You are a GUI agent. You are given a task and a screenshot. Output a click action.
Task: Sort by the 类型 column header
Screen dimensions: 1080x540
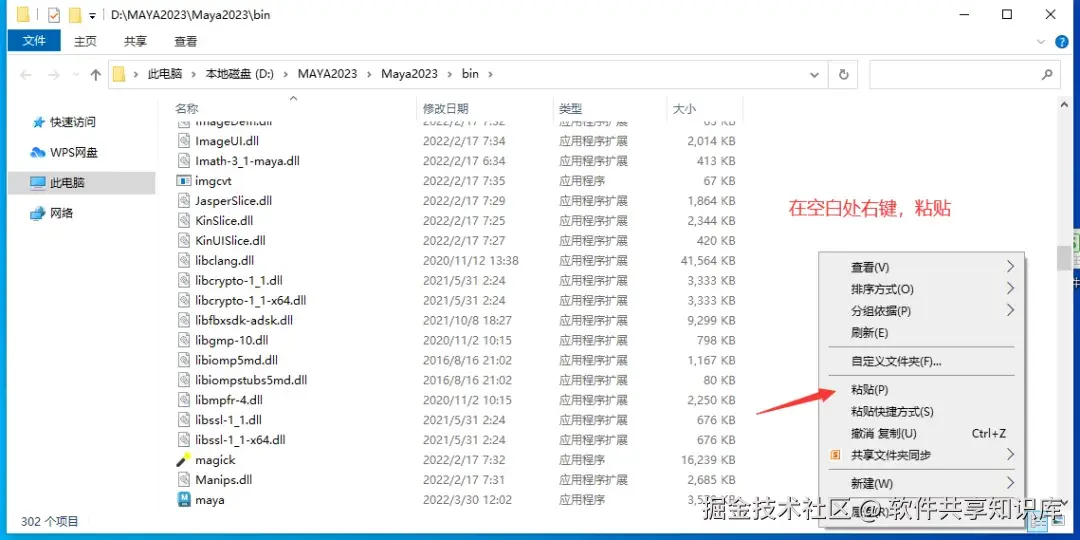[570, 108]
